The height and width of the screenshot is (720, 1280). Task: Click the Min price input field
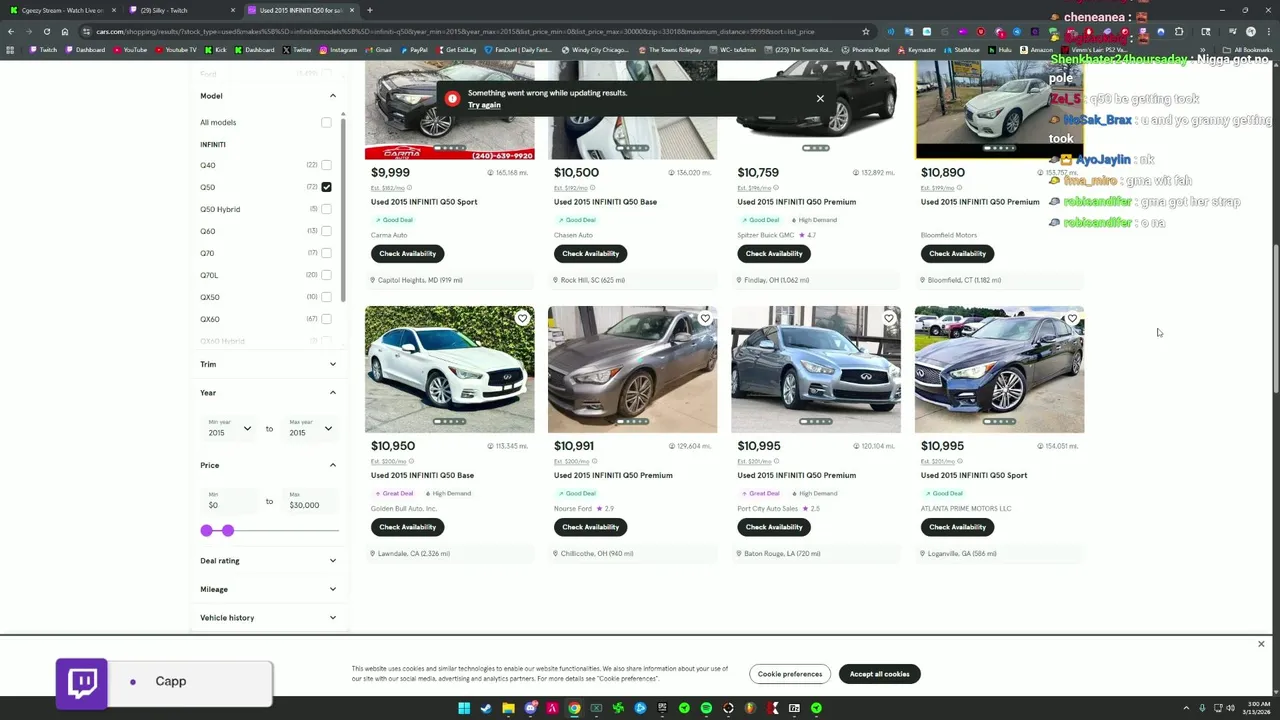(229, 501)
